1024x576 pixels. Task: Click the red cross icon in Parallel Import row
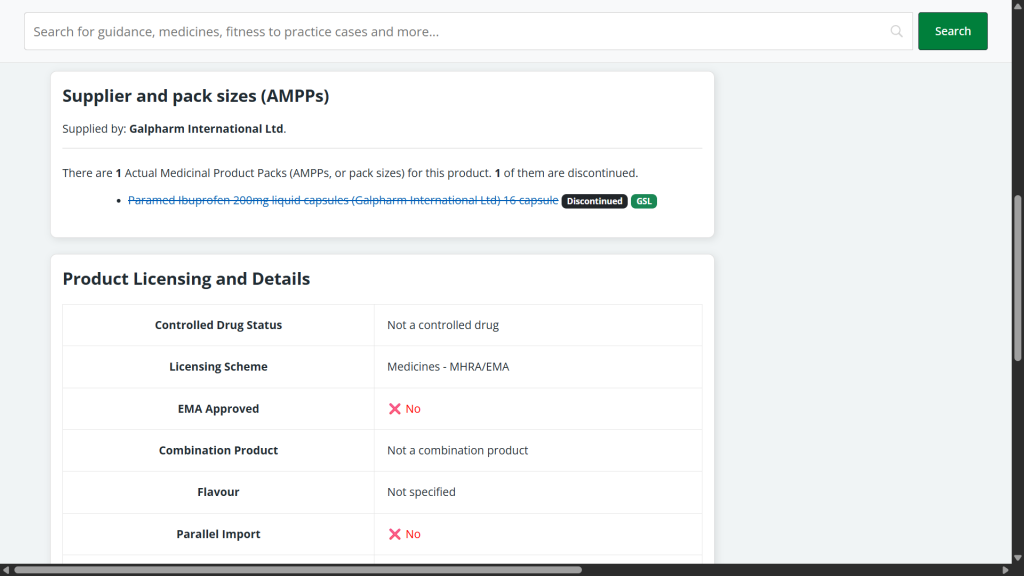395,534
